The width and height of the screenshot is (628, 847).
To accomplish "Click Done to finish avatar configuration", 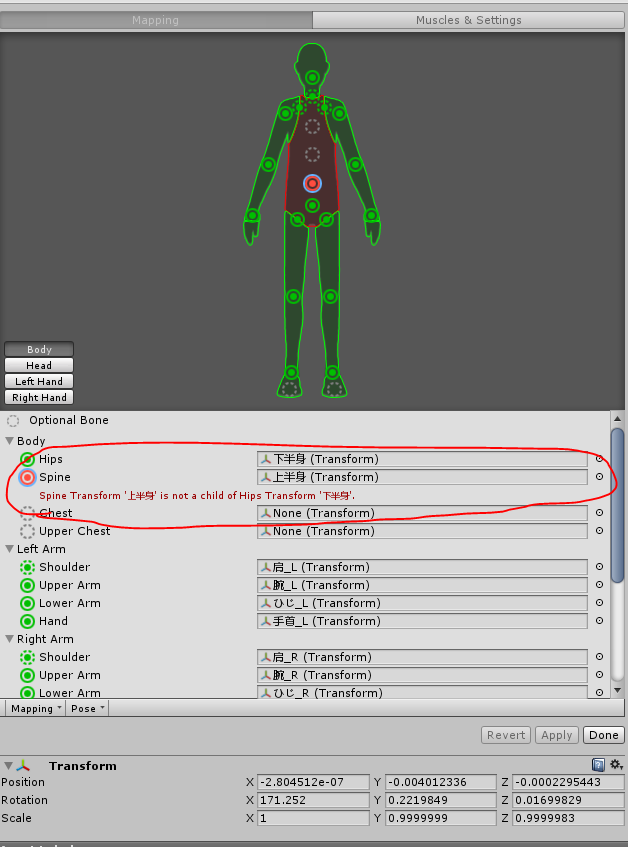I will pyautogui.click(x=604, y=735).
